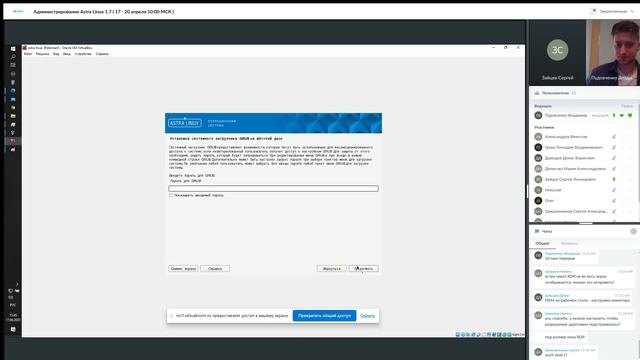Click the black avatar in the Олег row
The image size is (640, 360).
click(x=538, y=200)
